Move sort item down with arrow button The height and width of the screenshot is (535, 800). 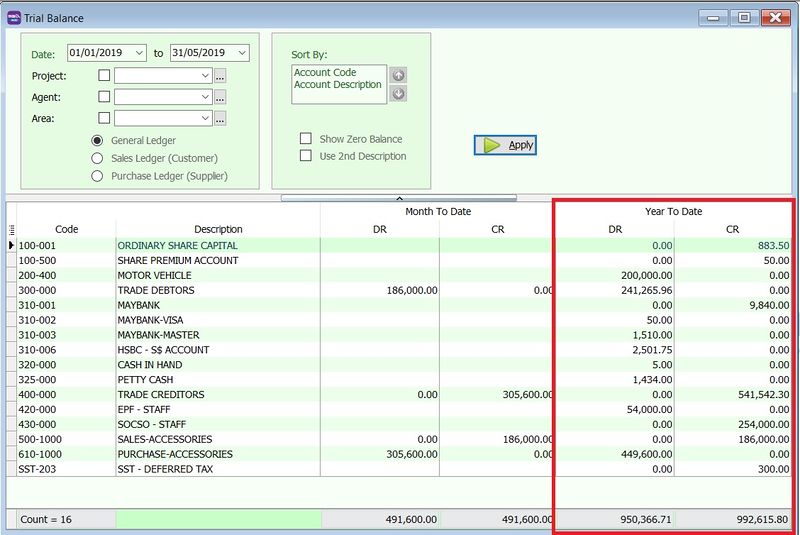coord(399,94)
